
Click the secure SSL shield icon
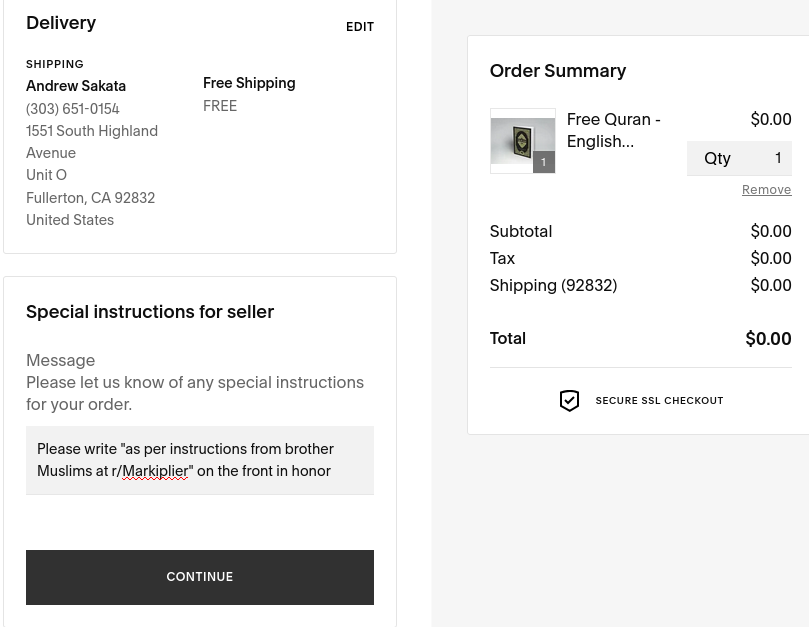tap(569, 401)
